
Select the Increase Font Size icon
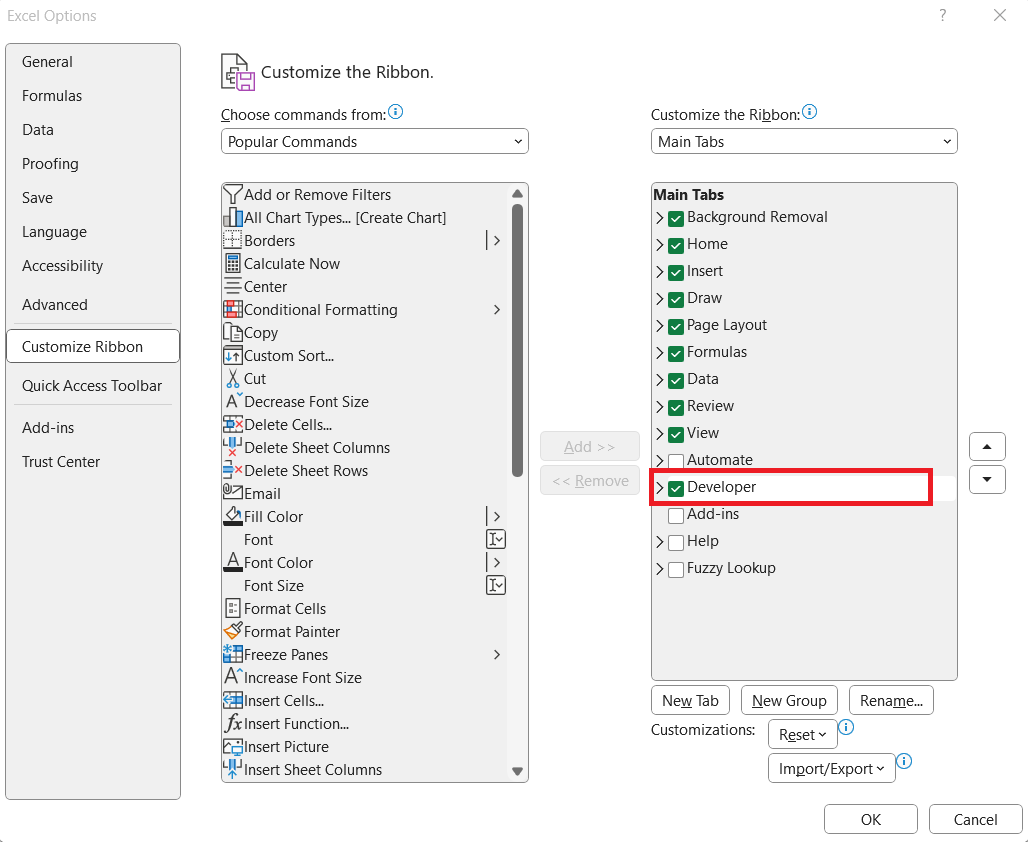[233, 676]
